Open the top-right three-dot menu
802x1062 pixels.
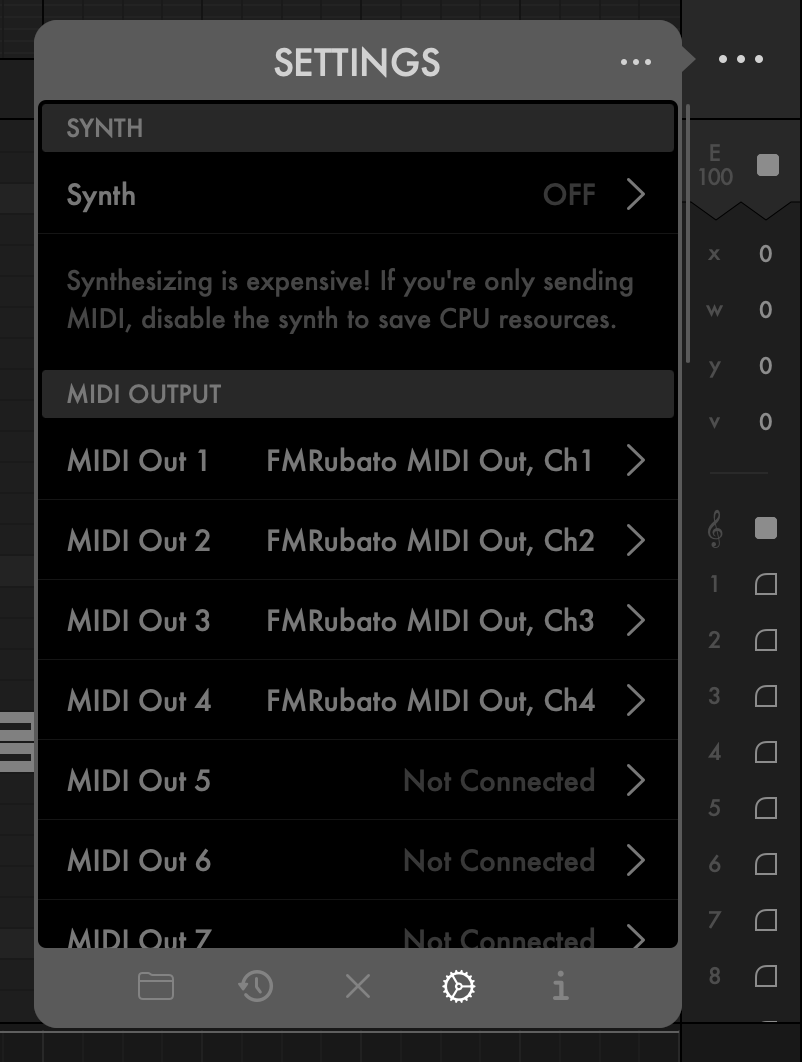(x=741, y=59)
